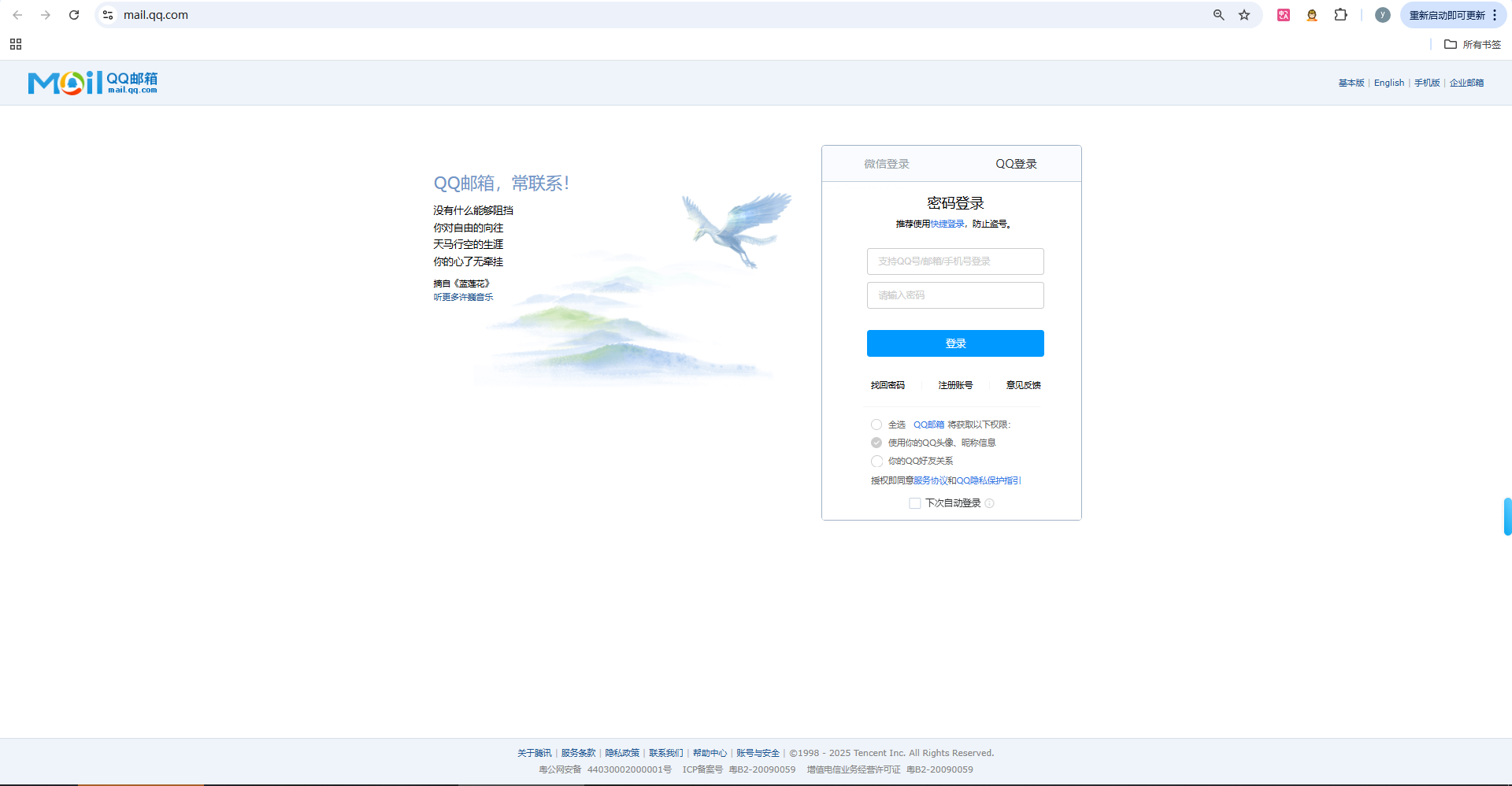Select the 全选 radio option

point(876,425)
